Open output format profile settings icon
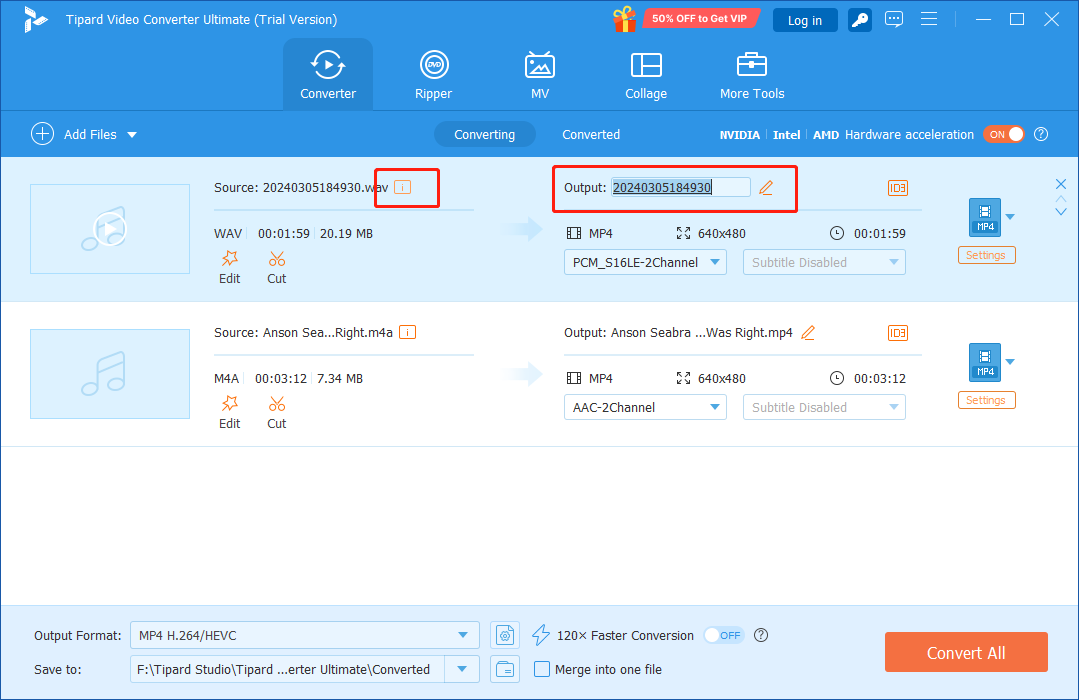The width and height of the screenshot is (1079, 700). pos(504,635)
